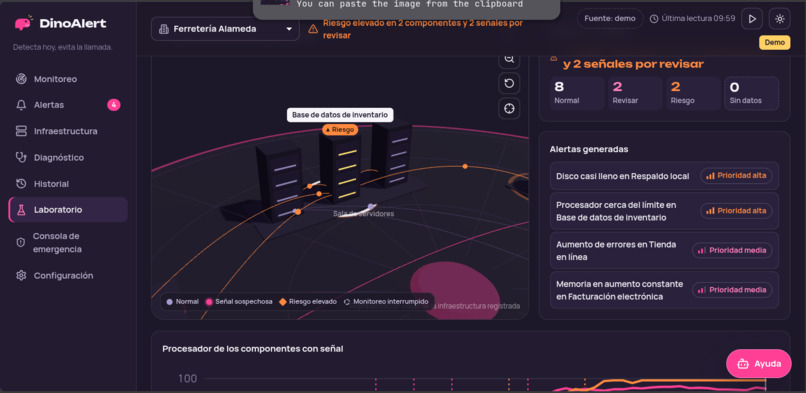The image size is (806, 393).
Task: Click the Sala de servidores label
Action: point(363,213)
